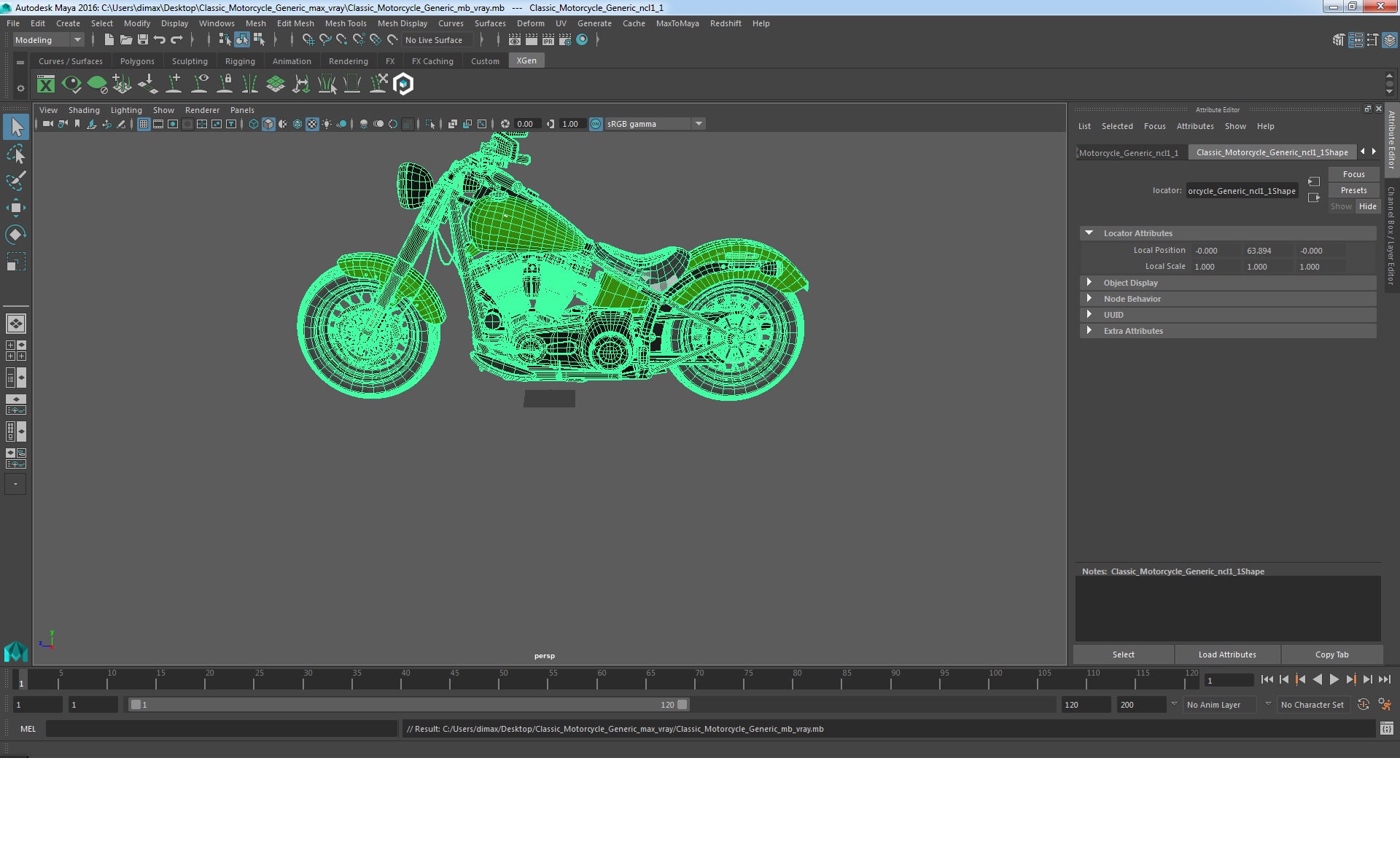Undo the last action
Image resolution: width=1400 pixels, height=844 pixels.
pyautogui.click(x=160, y=40)
